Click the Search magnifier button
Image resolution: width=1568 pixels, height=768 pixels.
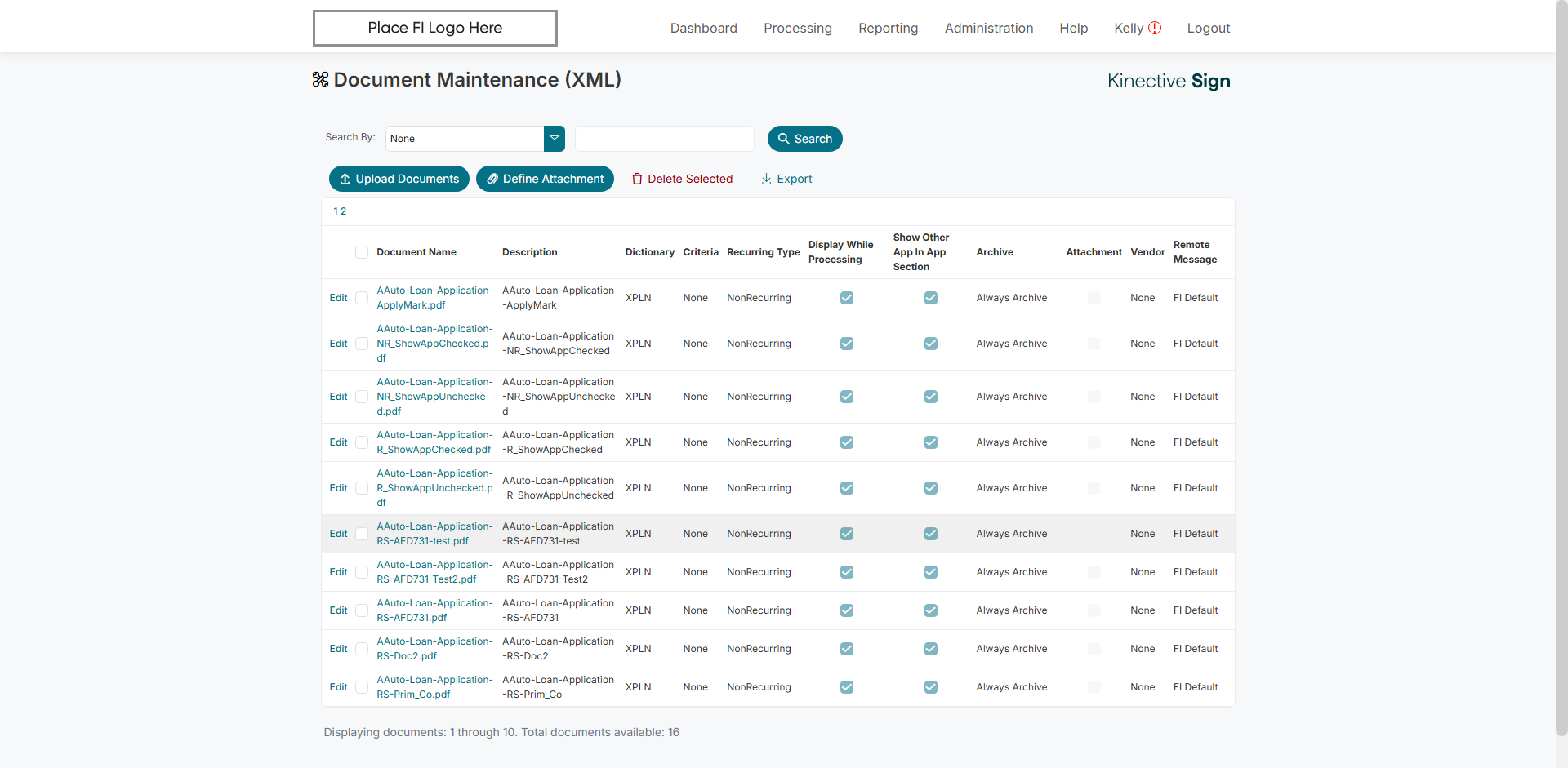pos(804,139)
